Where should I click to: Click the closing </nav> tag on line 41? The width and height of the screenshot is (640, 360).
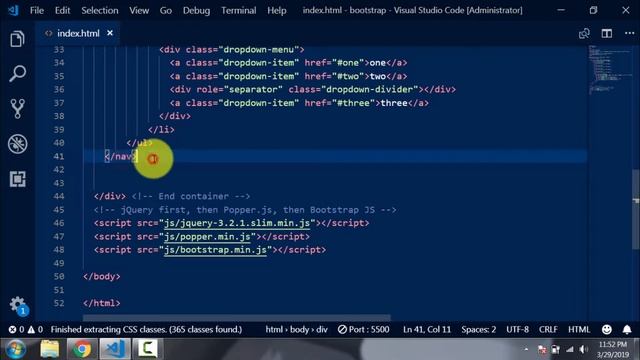point(121,156)
